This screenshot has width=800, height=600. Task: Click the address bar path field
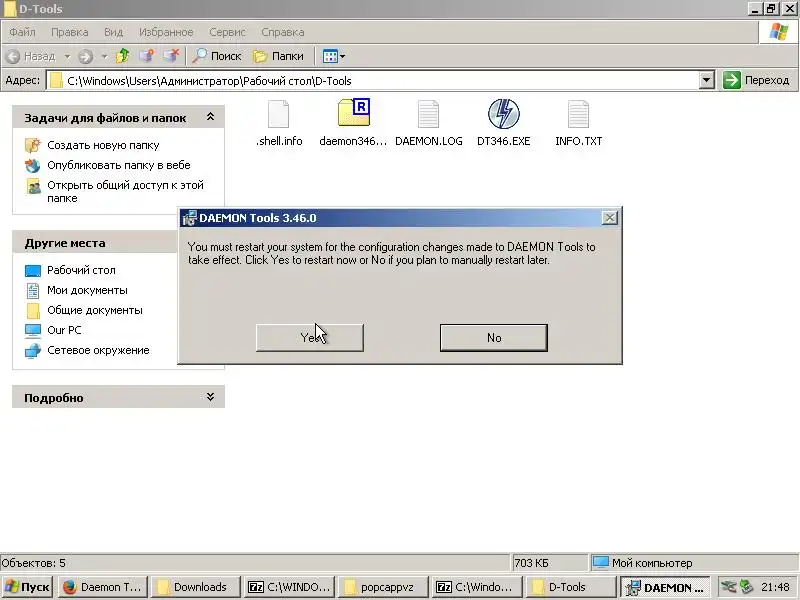[x=373, y=81]
